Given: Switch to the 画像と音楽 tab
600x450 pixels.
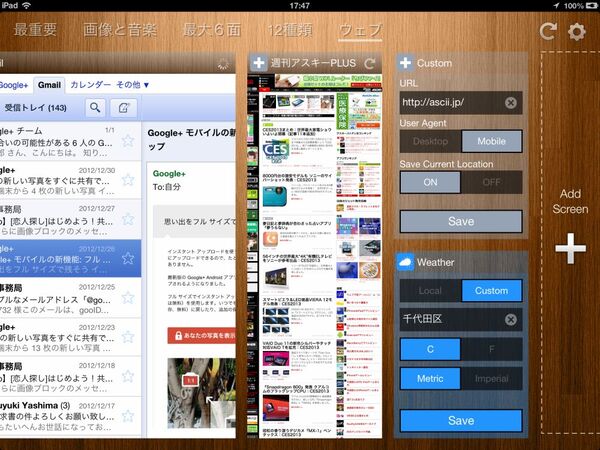Looking at the screenshot, I should [120, 30].
